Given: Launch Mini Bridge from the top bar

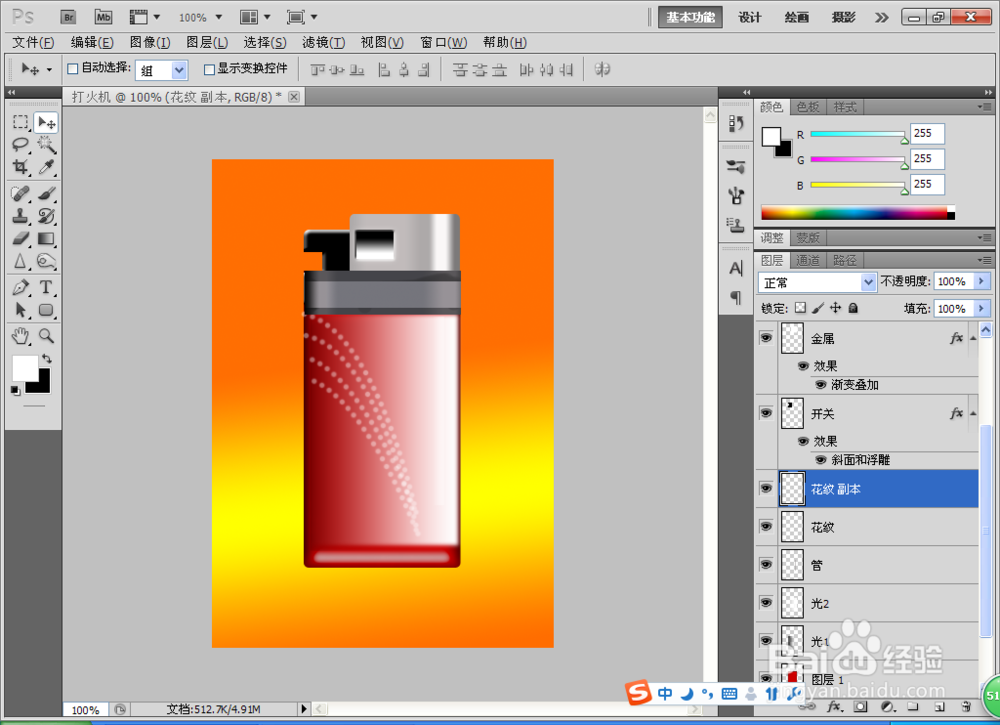Looking at the screenshot, I should click(x=103, y=17).
